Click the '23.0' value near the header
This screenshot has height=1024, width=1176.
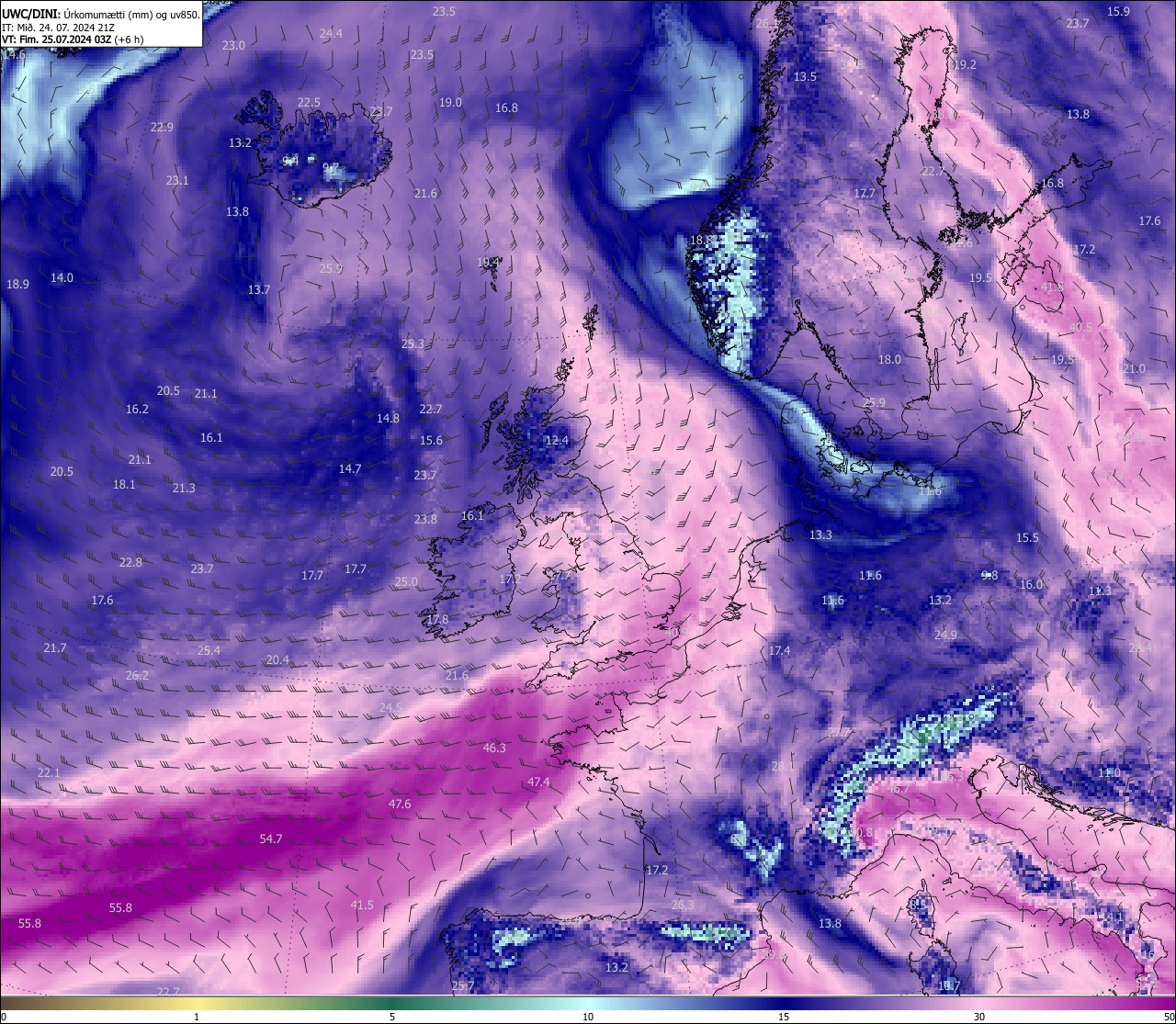(233, 46)
